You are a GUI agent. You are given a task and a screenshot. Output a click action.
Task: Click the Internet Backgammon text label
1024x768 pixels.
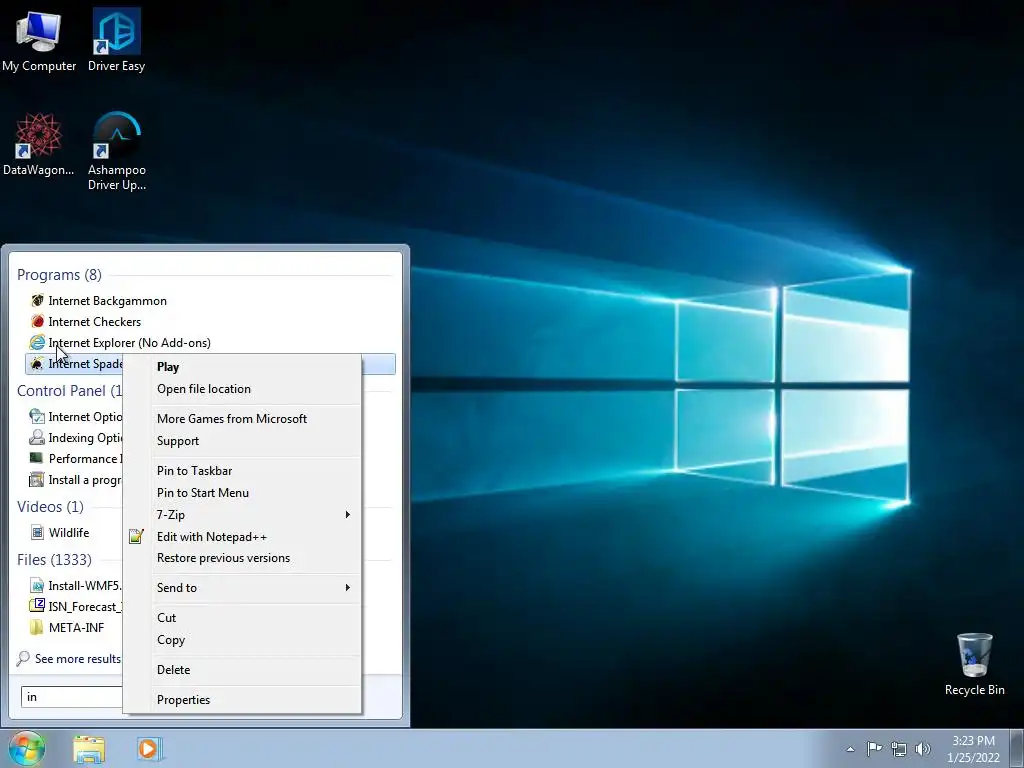pyautogui.click(x=108, y=301)
